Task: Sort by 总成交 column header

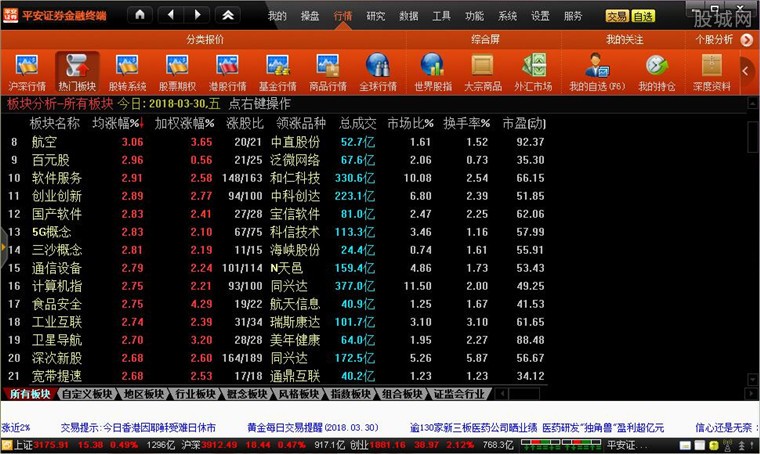Action: (x=358, y=124)
